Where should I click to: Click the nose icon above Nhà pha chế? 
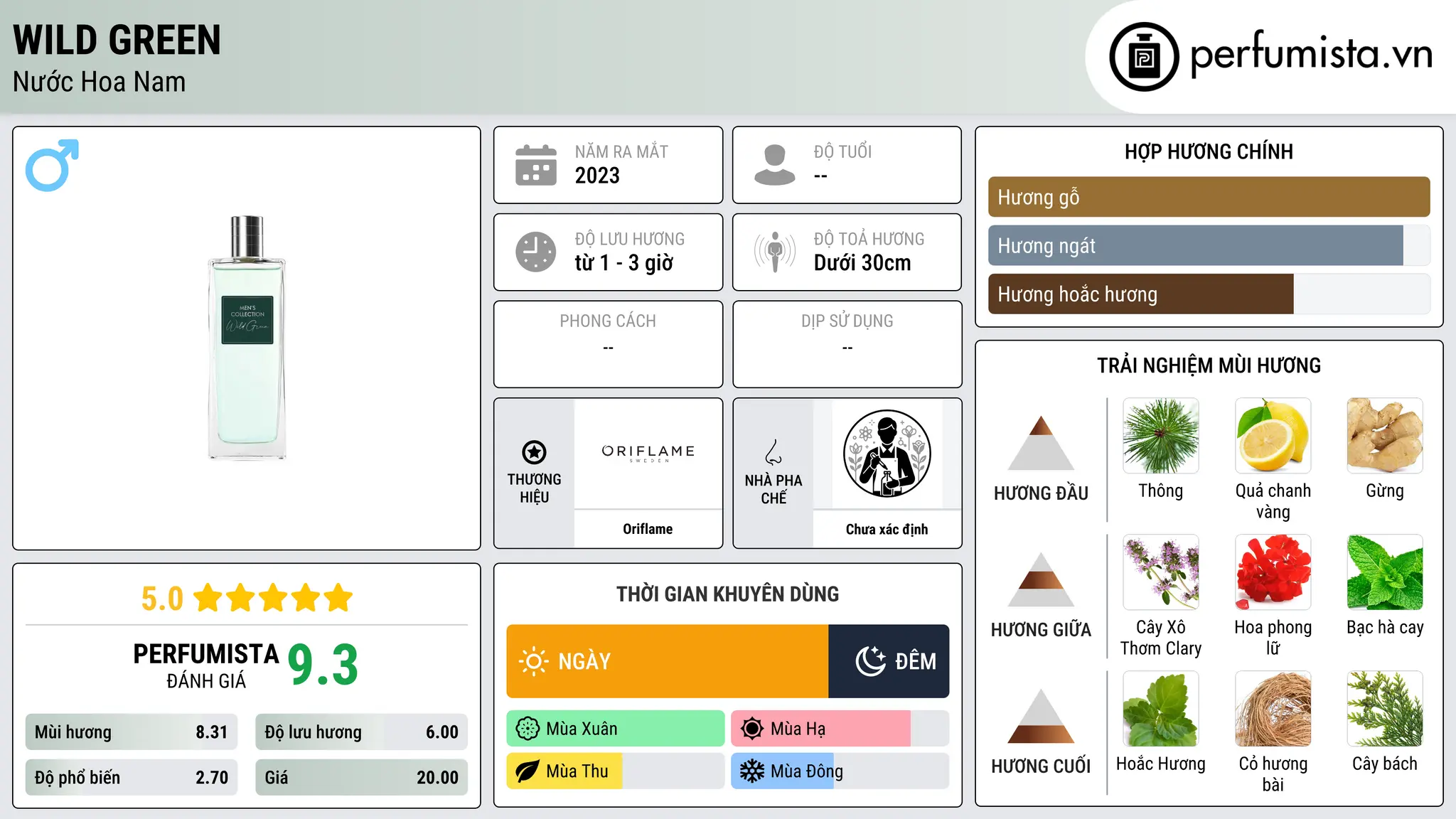[x=773, y=452]
